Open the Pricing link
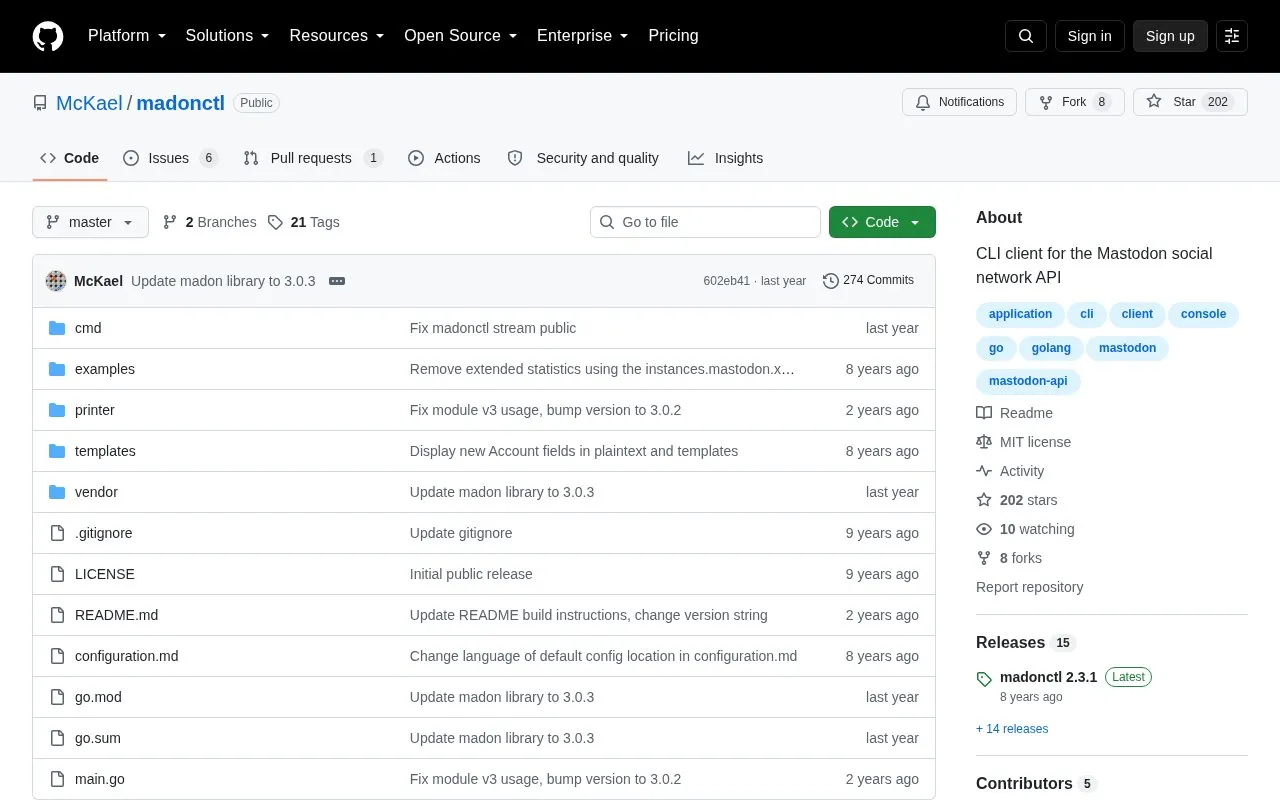The image size is (1280, 800). click(673, 36)
